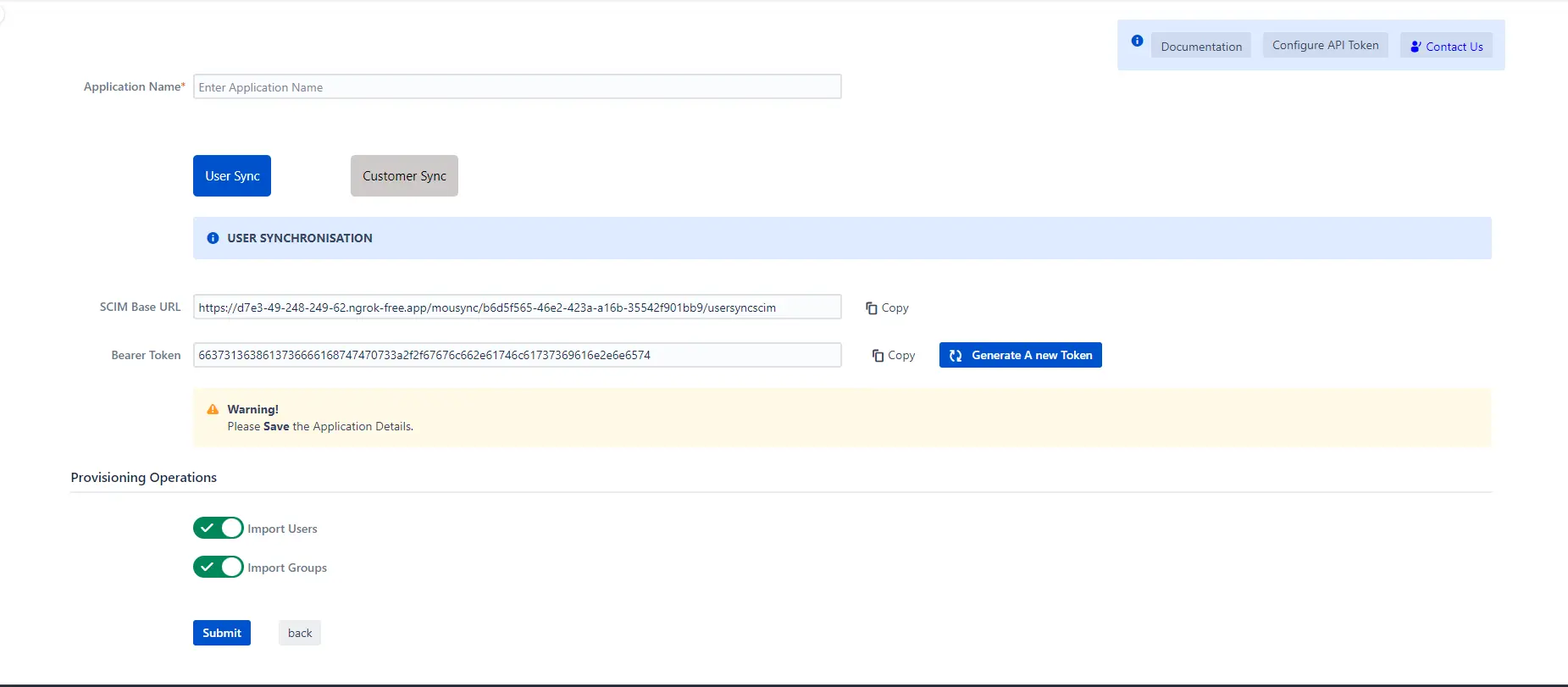Click the orange warning triangle icon
This screenshot has width=1568, height=687.
(213, 409)
